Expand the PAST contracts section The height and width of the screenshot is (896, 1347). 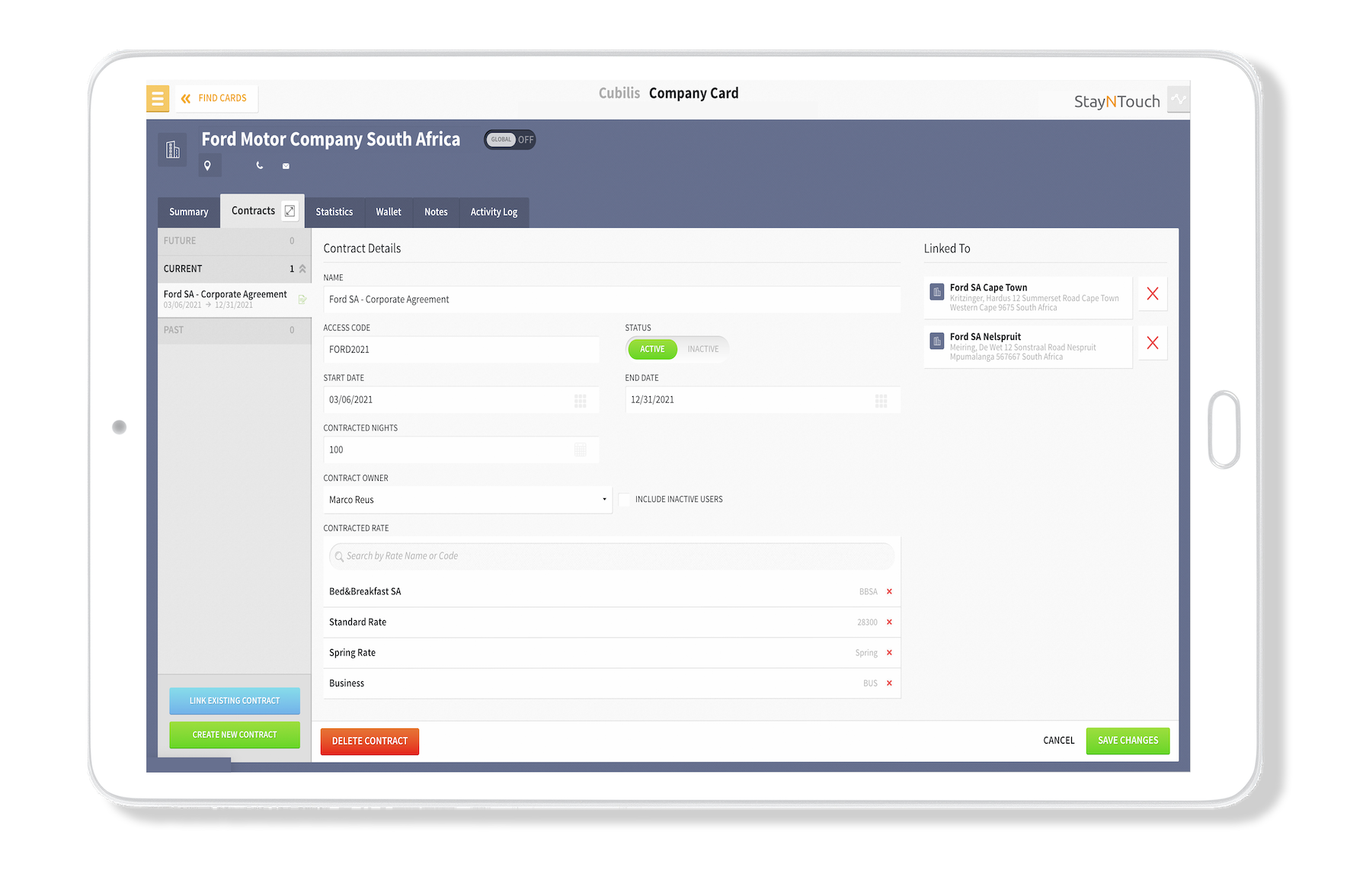coord(234,330)
